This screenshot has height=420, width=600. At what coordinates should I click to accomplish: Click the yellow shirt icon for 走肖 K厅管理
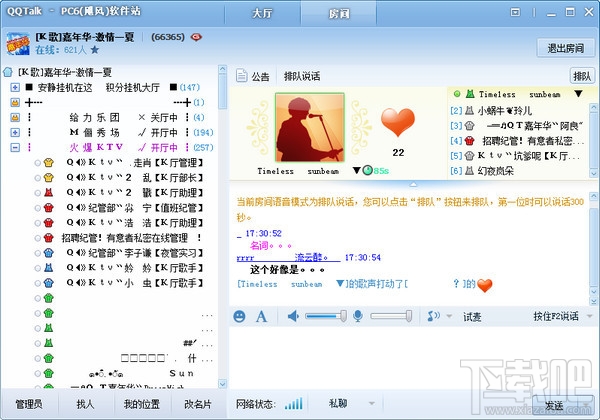pos(49,163)
